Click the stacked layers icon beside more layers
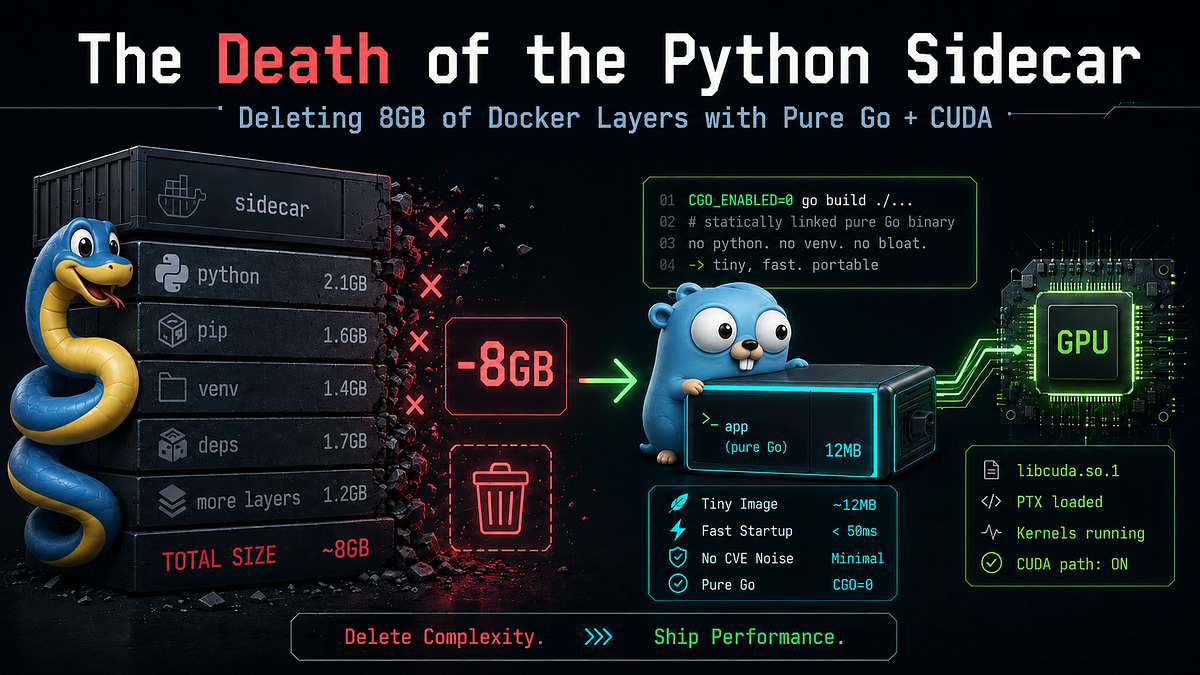 (173, 500)
